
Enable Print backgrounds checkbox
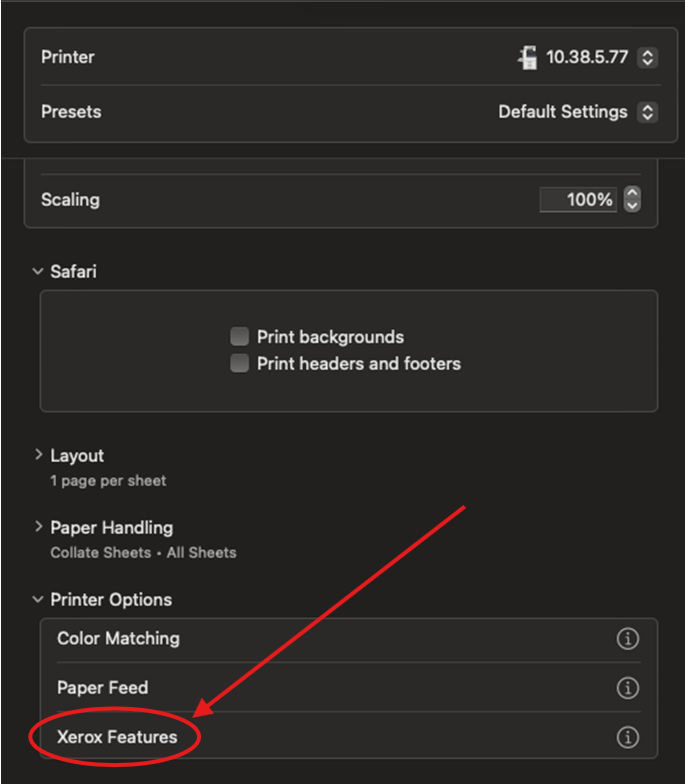(240, 337)
